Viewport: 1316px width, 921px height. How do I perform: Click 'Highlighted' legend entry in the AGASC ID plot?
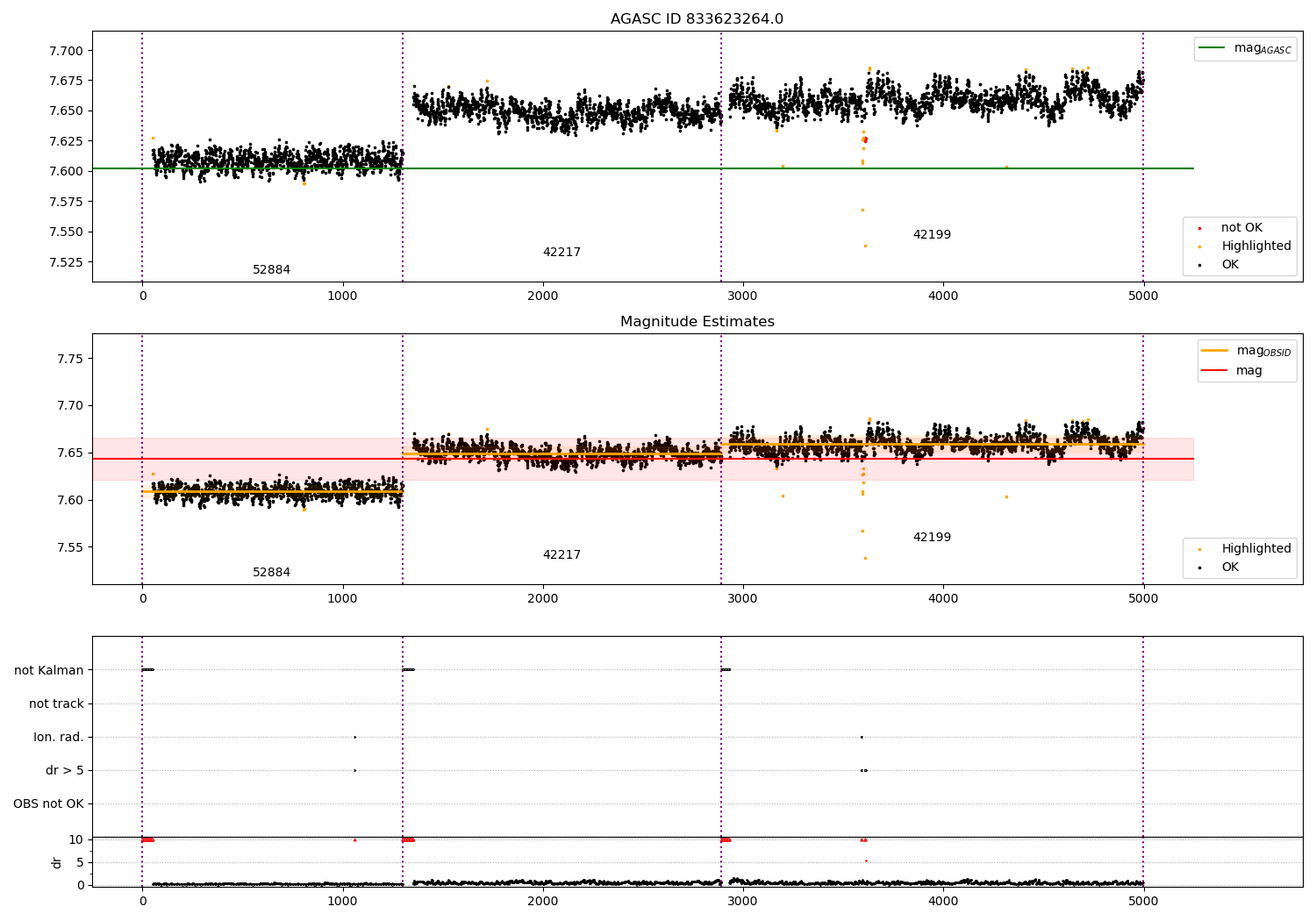click(1243, 246)
